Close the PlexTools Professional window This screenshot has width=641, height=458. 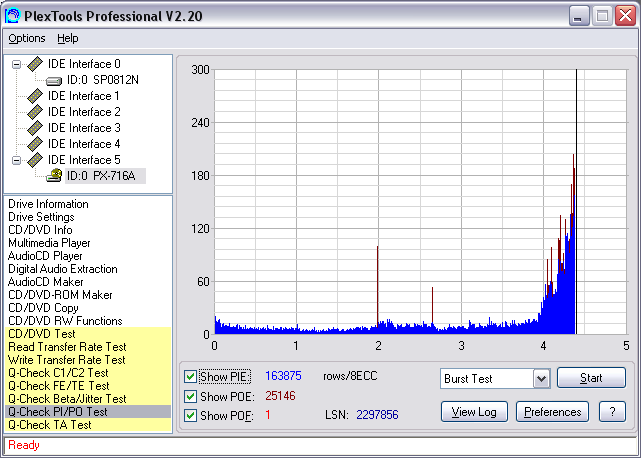click(x=625, y=16)
